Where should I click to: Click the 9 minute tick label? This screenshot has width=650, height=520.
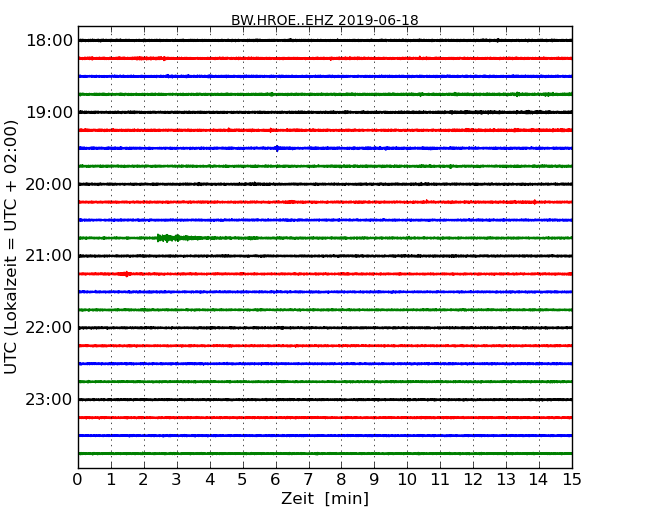pos(374,480)
